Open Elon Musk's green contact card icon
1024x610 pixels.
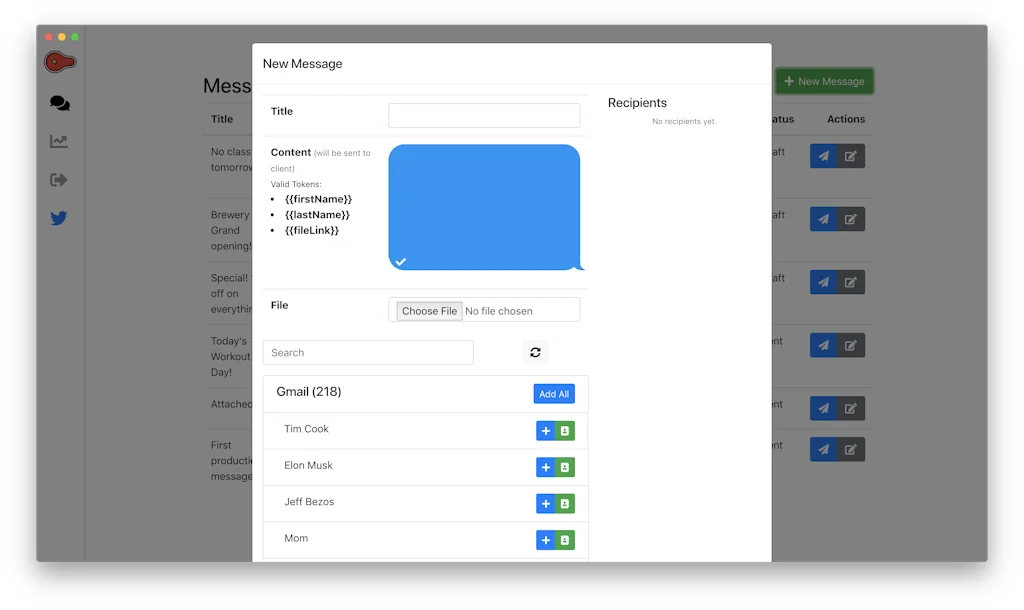point(565,468)
